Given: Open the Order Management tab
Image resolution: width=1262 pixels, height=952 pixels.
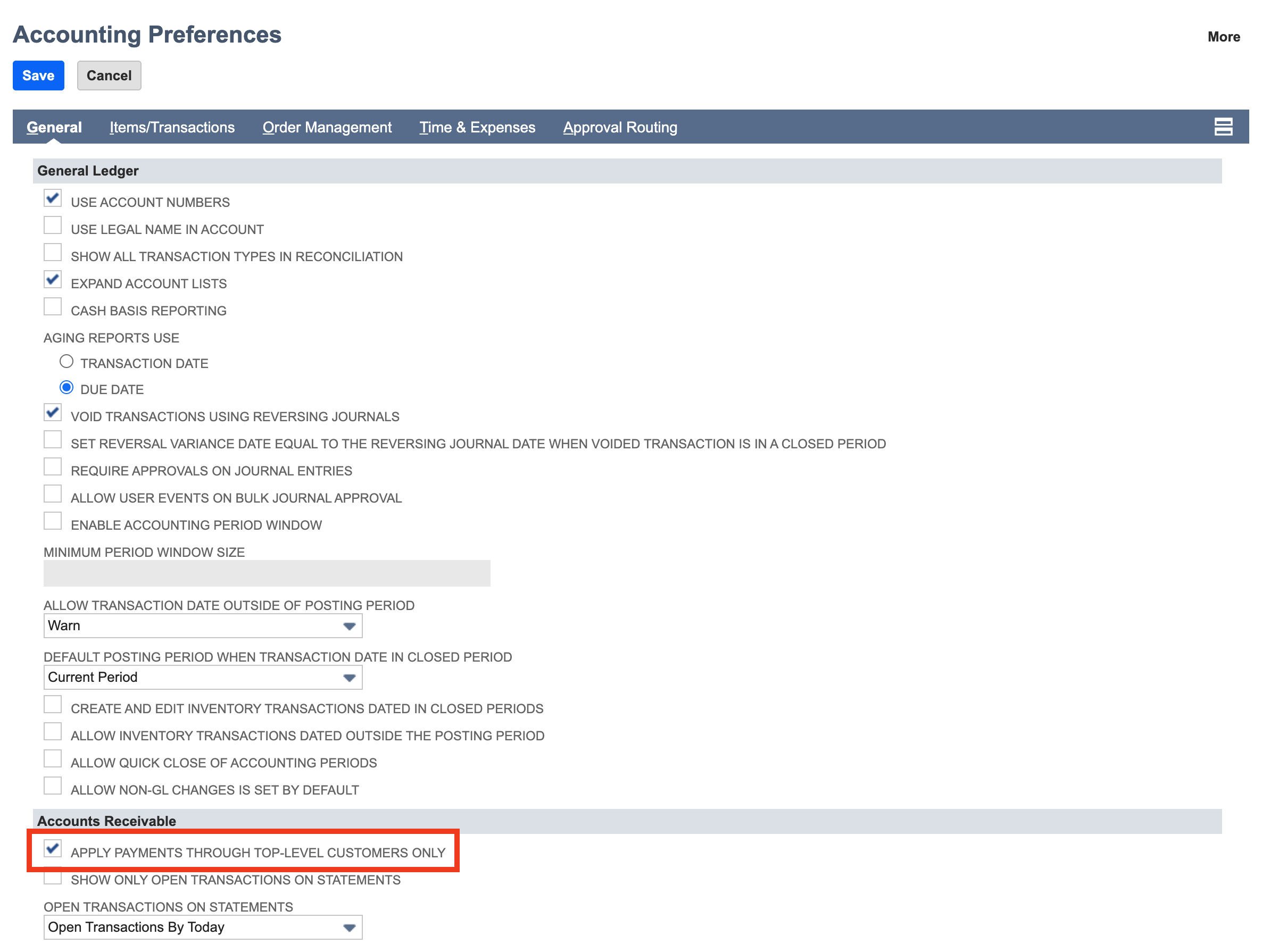Looking at the screenshot, I should click(x=327, y=127).
